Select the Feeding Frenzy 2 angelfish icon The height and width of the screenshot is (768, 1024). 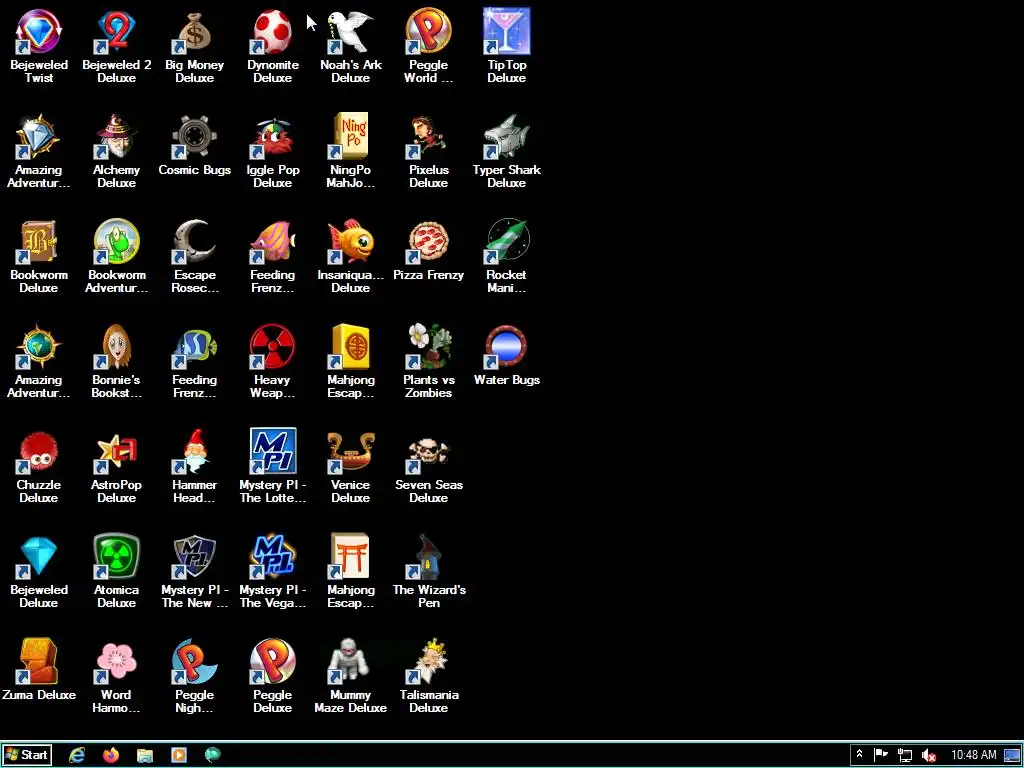(x=195, y=347)
